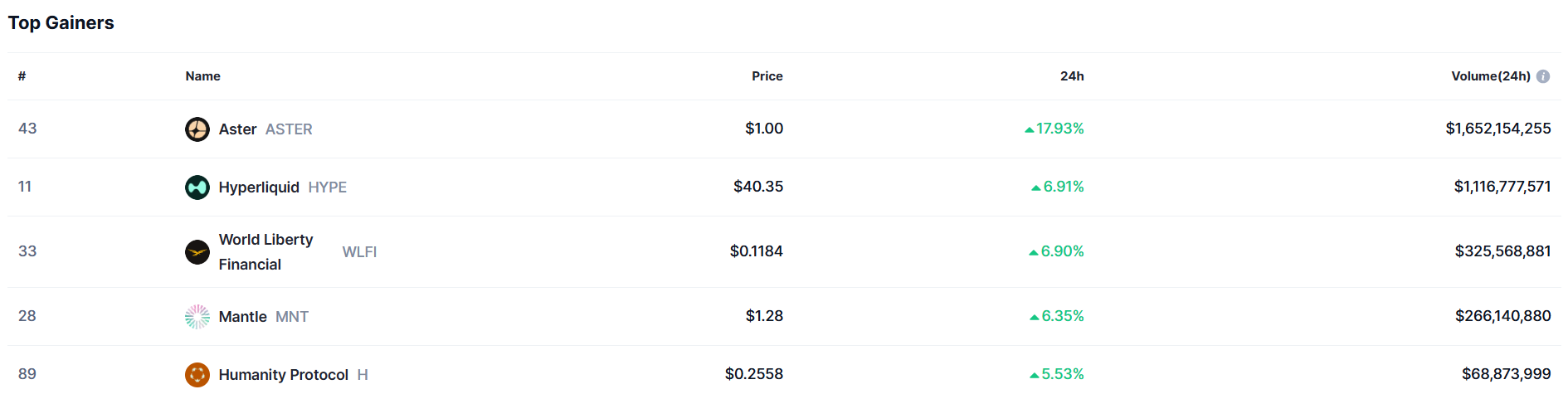Click the HYPE ticker symbol
Viewport: 1568px width, 399px height.
pos(327,187)
